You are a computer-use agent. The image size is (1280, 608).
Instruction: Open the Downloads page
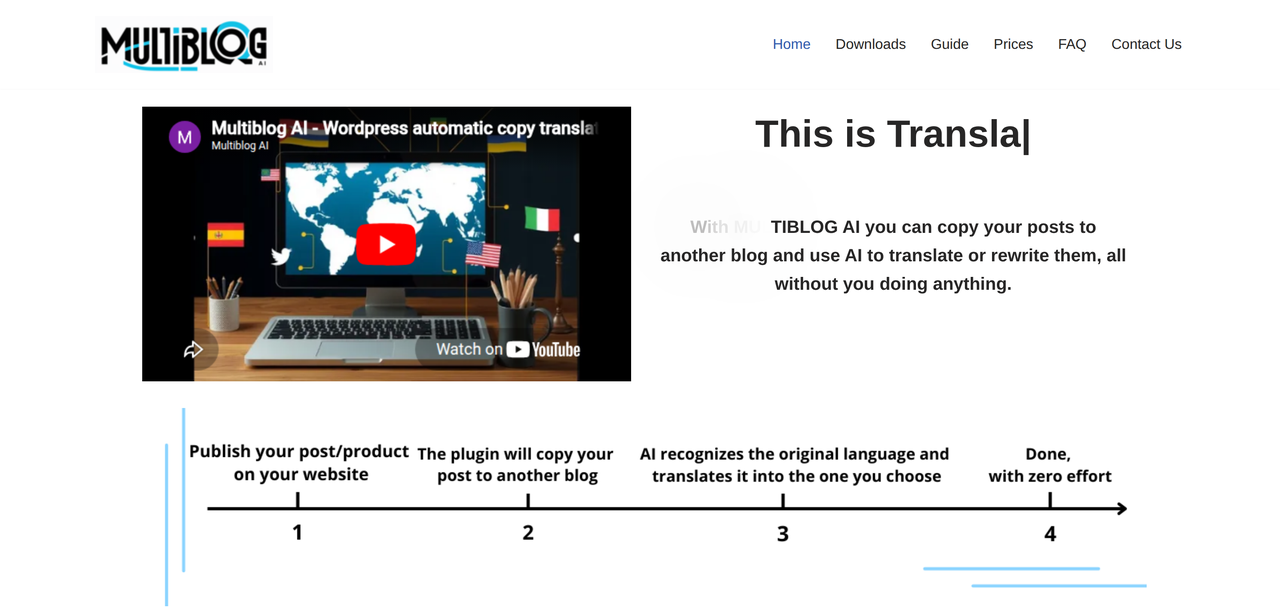point(870,44)
